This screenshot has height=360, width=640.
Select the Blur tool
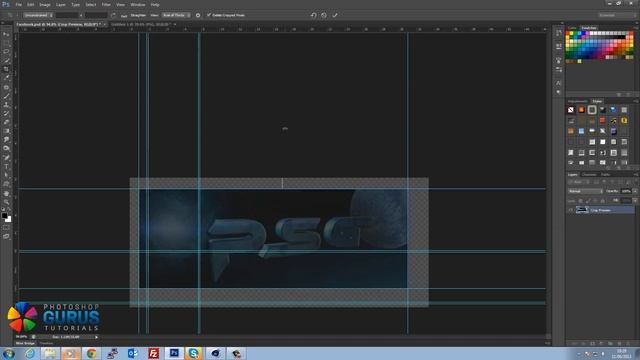point(6,140)
